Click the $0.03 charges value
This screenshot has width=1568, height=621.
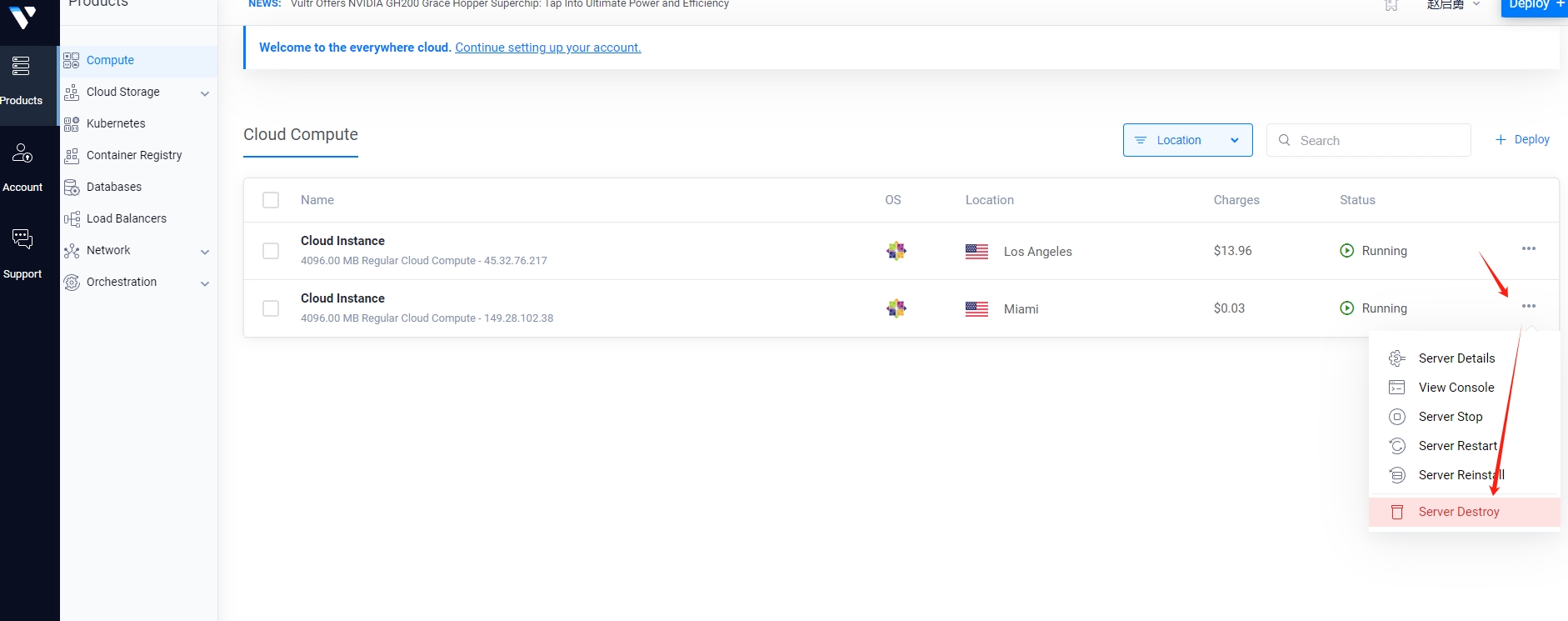pyautogui.click(x=1230, y=308)
